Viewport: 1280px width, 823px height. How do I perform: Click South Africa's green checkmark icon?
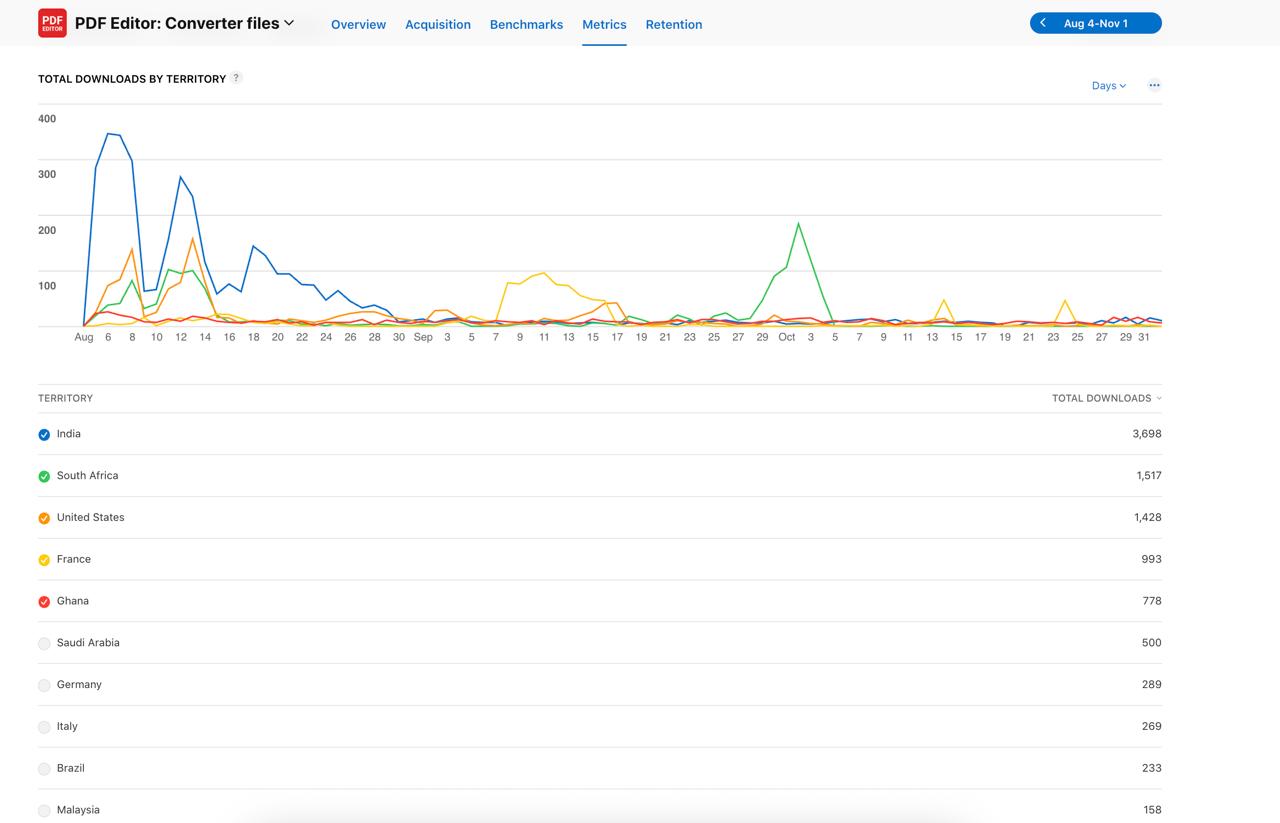click(44, 476)
